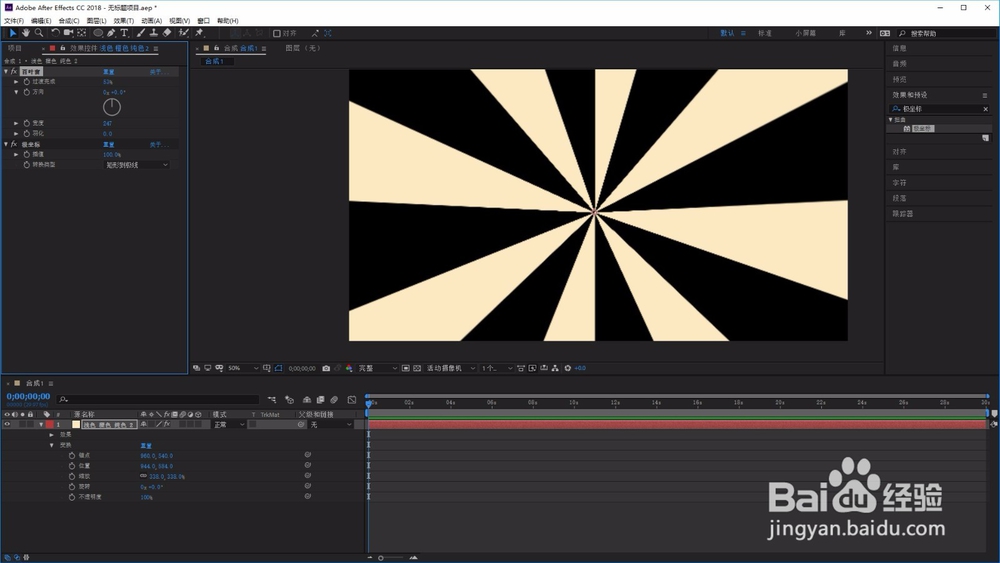Open the show channel color management icon
The width and height of the screenshot is (1000, 563).
[349, 368]
